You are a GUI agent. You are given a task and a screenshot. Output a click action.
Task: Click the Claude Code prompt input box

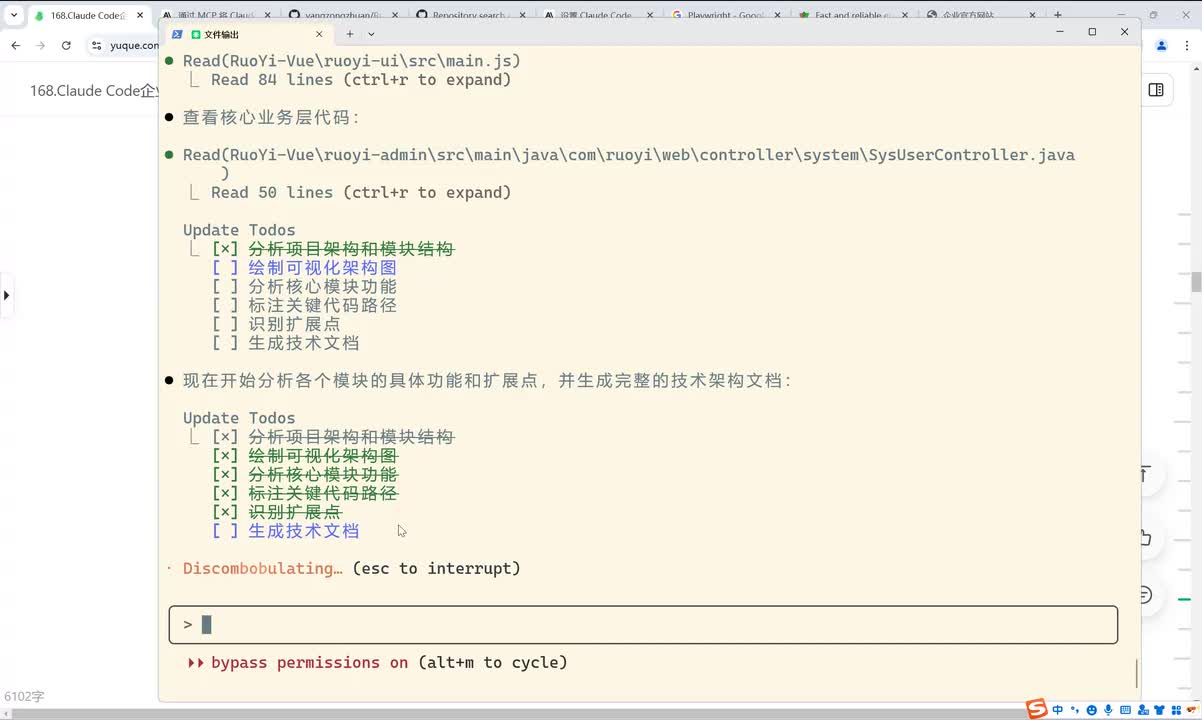pos(643,625)
